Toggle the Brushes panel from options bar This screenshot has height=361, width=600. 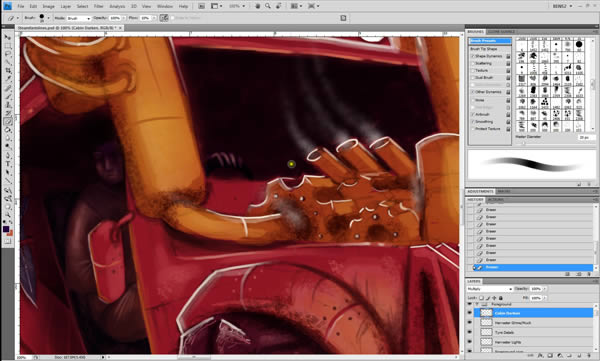pos(343,18)
